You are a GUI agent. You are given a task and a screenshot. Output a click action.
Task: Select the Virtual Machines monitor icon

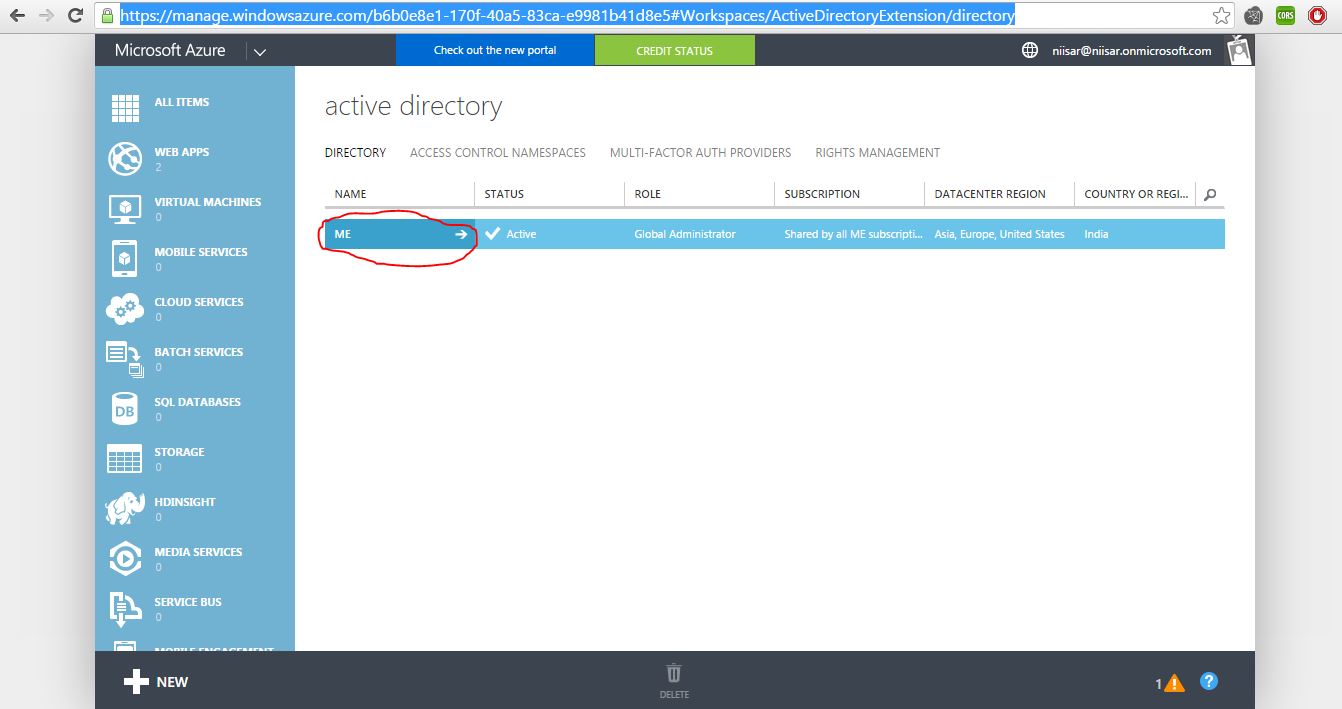click(x=125, y=208)
